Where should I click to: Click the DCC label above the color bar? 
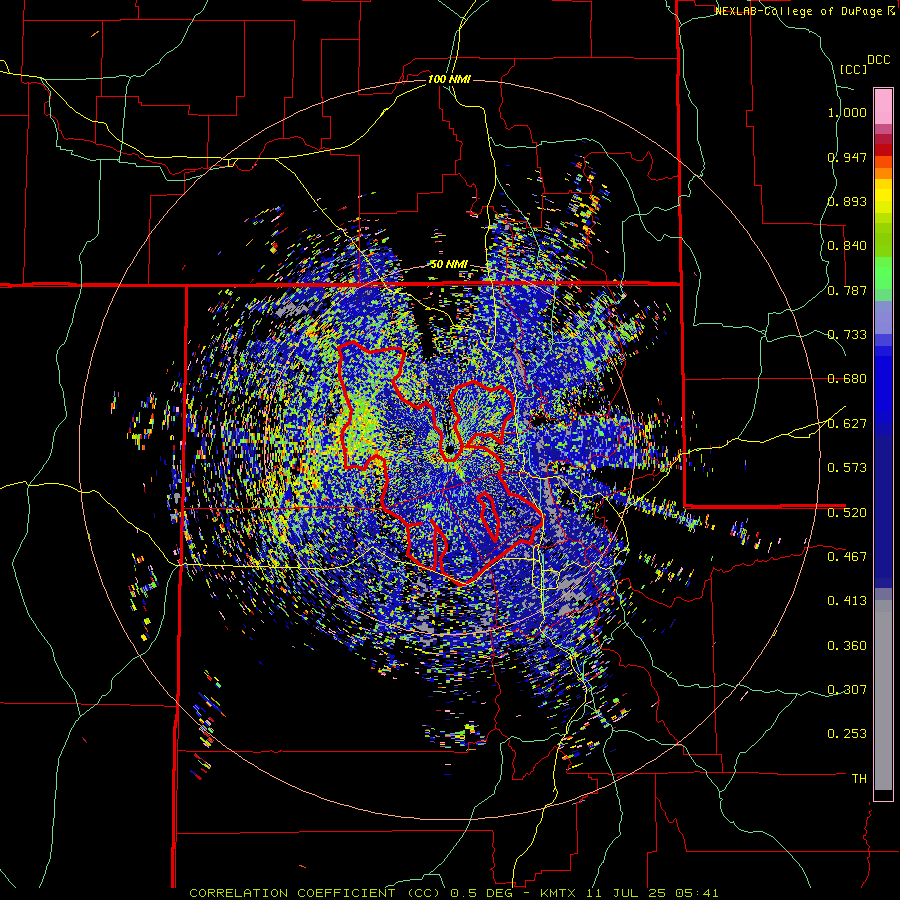point(878,60)
